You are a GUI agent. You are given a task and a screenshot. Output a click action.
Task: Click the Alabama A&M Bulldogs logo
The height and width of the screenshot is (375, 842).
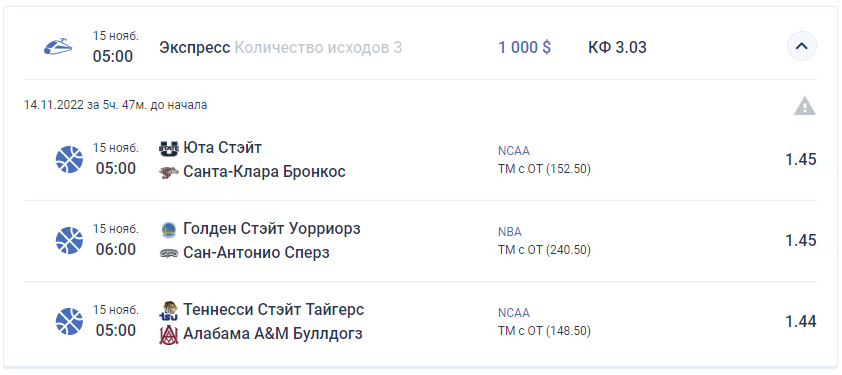click(x=169, y=335)
